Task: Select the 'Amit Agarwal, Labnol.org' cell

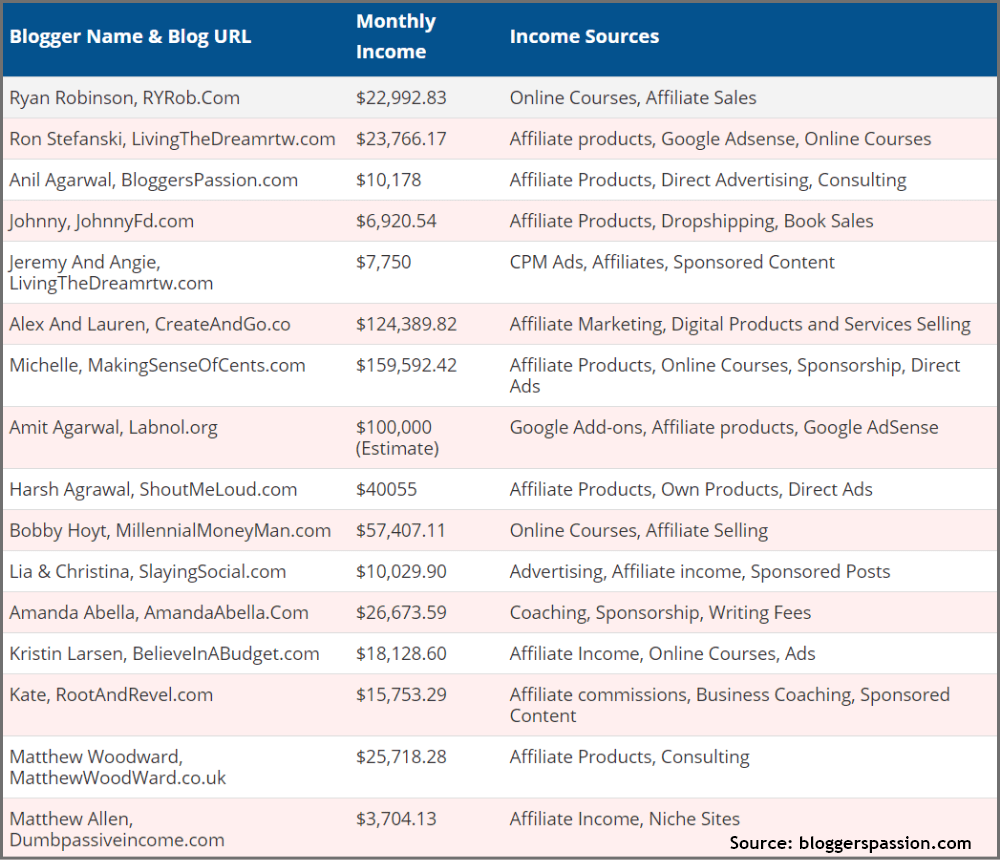Action: coord(114,427)
